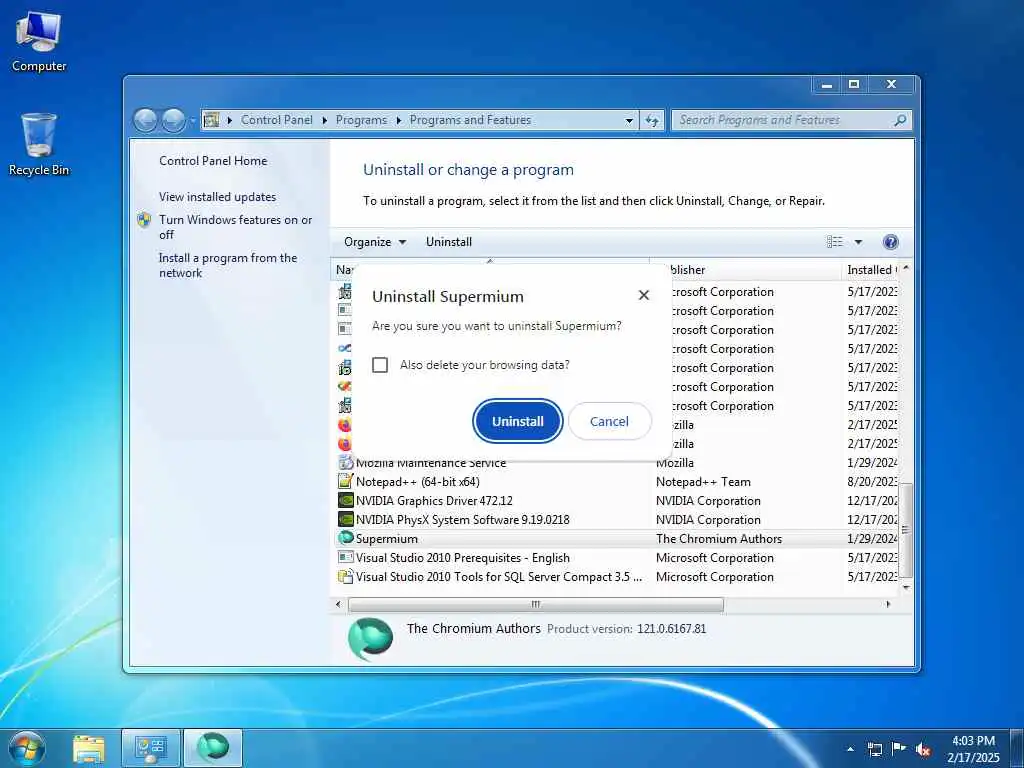Open View installed updates link
This screenshot has height=768, width=1024.
(x=217, y=197)
